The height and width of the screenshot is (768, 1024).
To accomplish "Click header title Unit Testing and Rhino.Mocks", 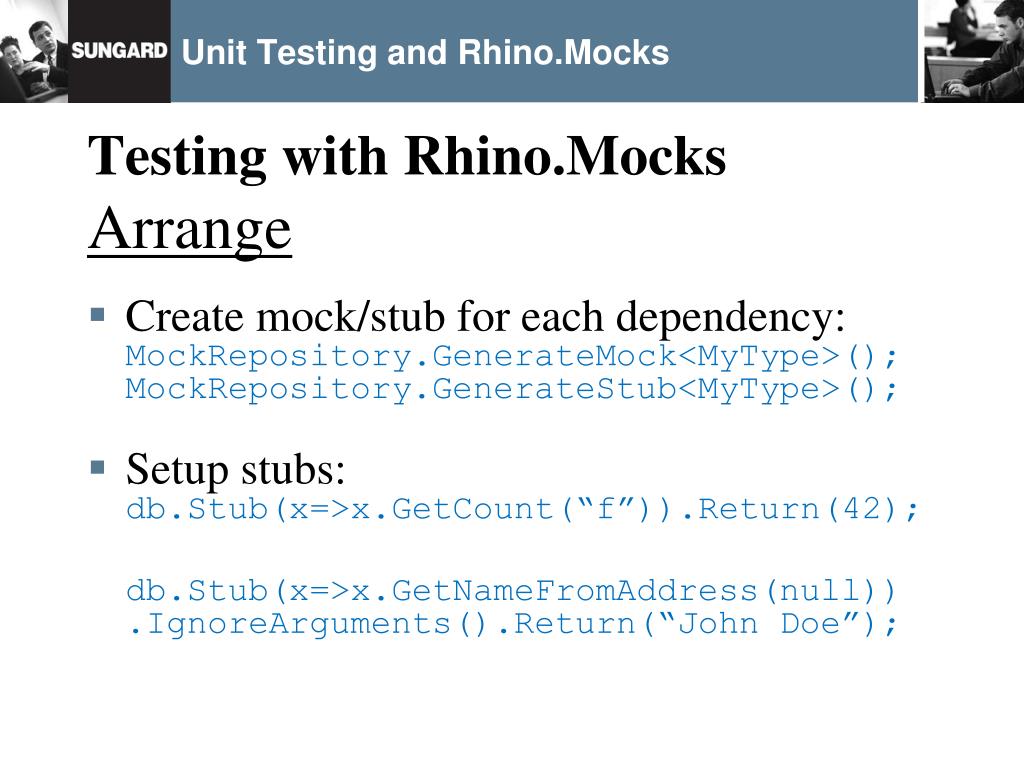I will pos(425,53).
